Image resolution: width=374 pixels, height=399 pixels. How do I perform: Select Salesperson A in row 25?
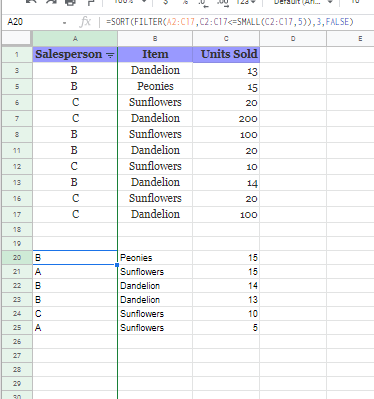click(x=75, y=327)
